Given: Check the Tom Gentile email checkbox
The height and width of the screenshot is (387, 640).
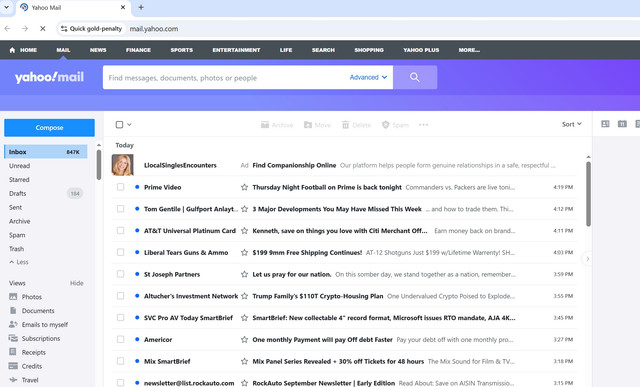Looking at the screenshot, I should tap(120, 209).
